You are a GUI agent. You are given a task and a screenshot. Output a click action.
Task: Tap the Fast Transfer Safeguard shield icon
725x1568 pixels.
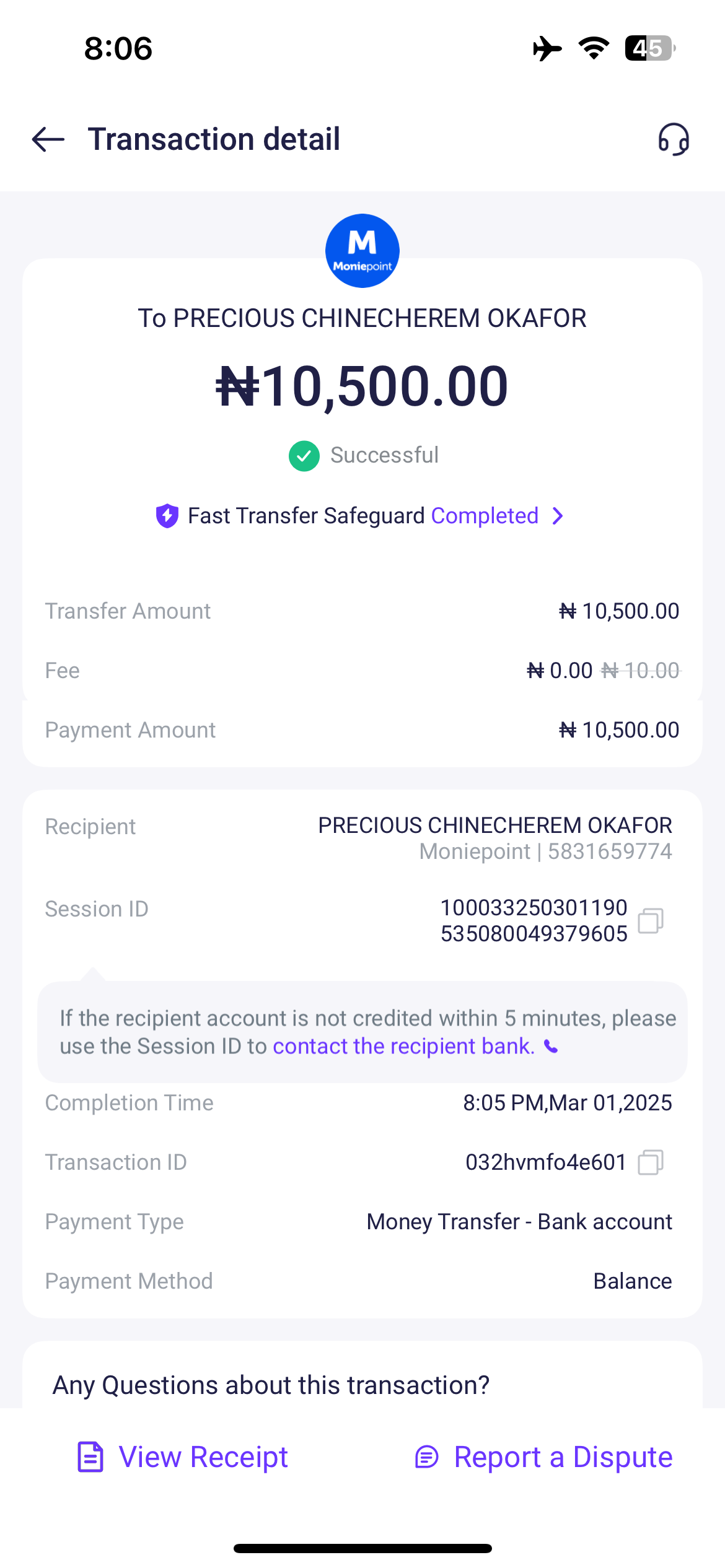[167, 516]
